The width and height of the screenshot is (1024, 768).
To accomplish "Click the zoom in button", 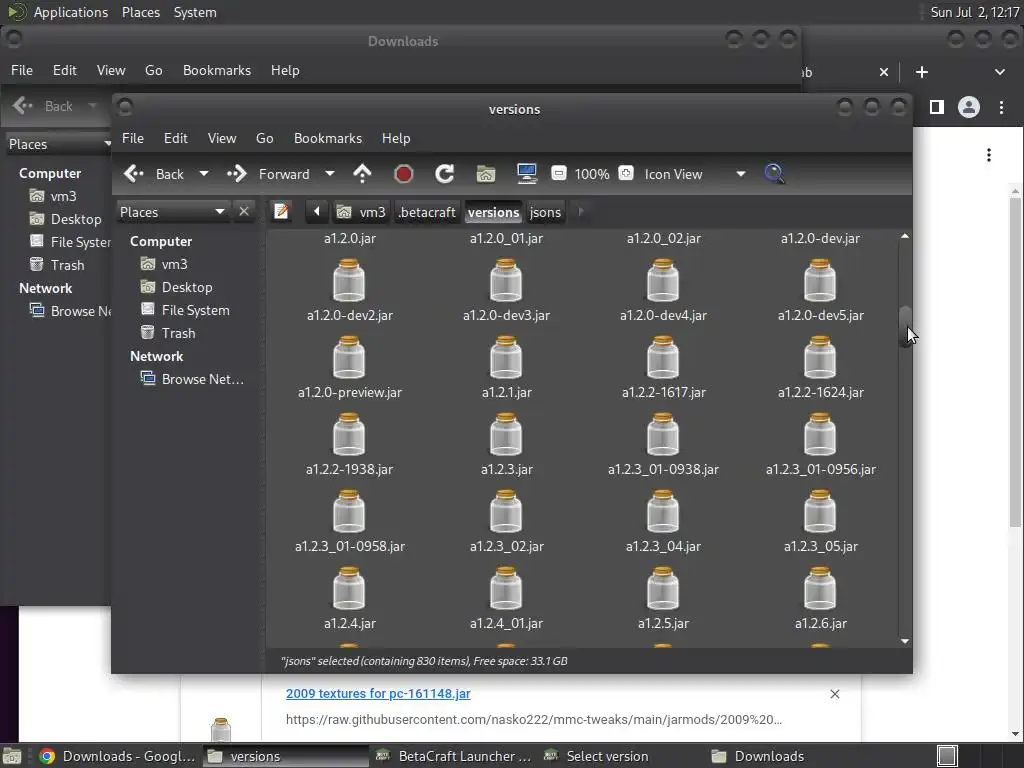I will coord(626,173).
